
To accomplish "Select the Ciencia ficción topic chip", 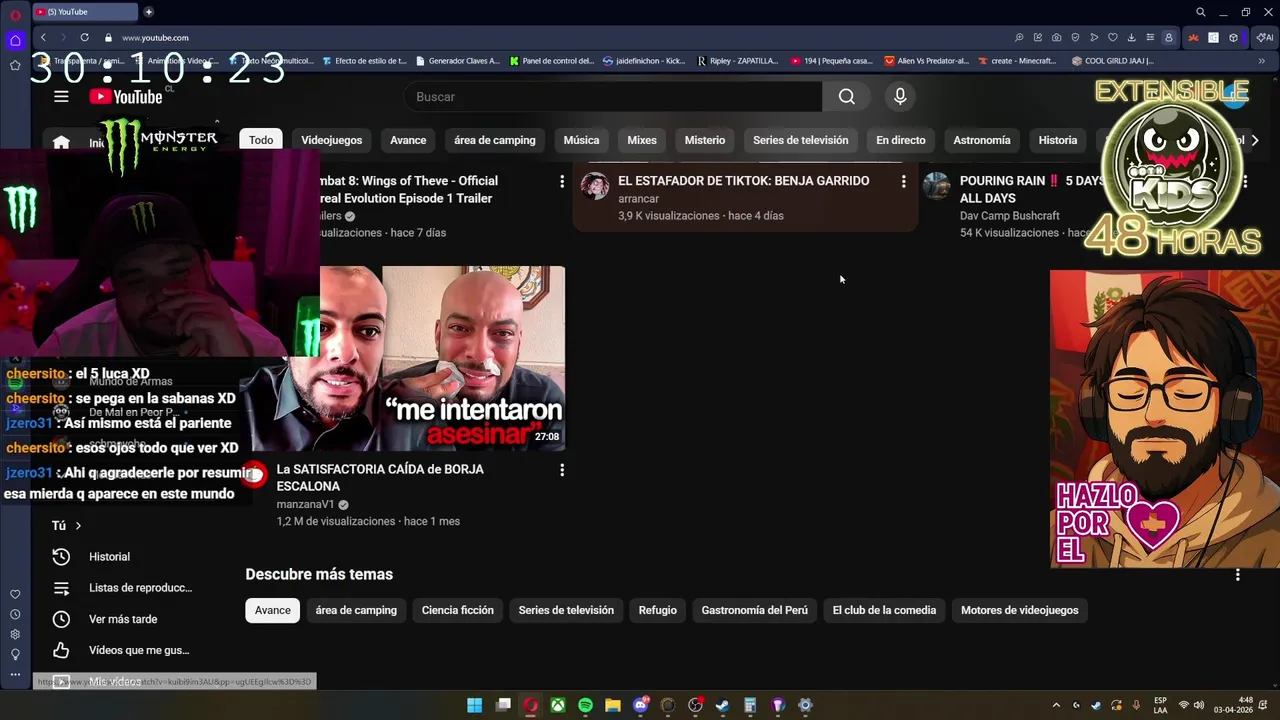I will (x=458, y=611).
